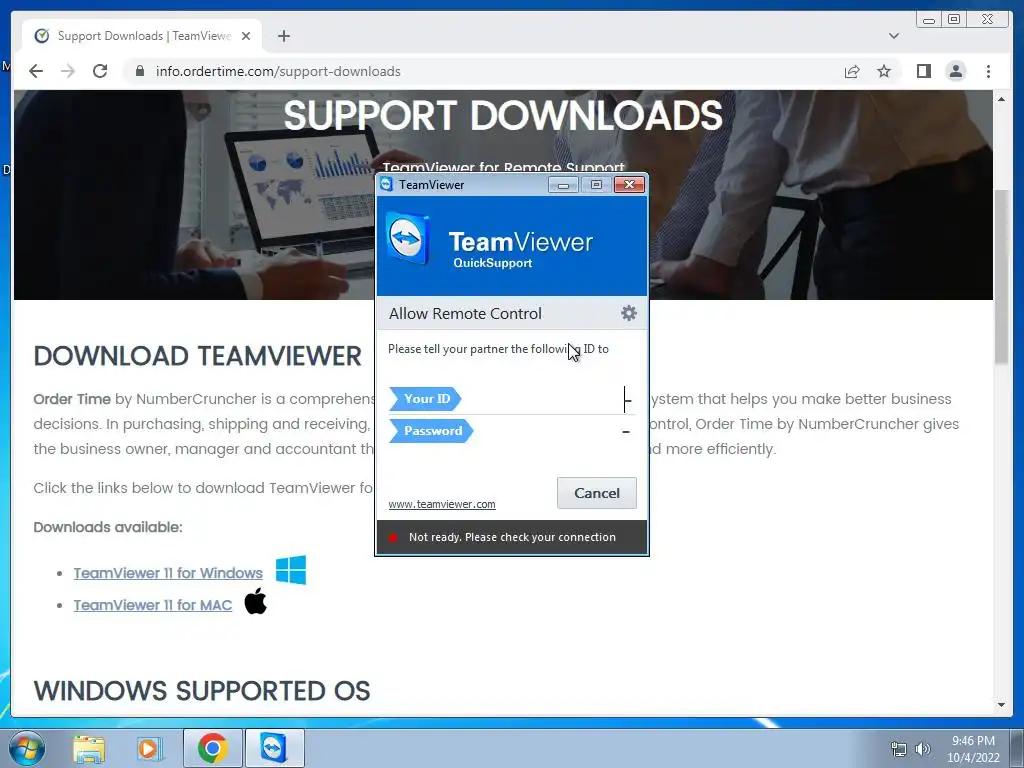1024x768 pixels.
Task: Minimize the TeamViewer window
Action: click(563, 185)
